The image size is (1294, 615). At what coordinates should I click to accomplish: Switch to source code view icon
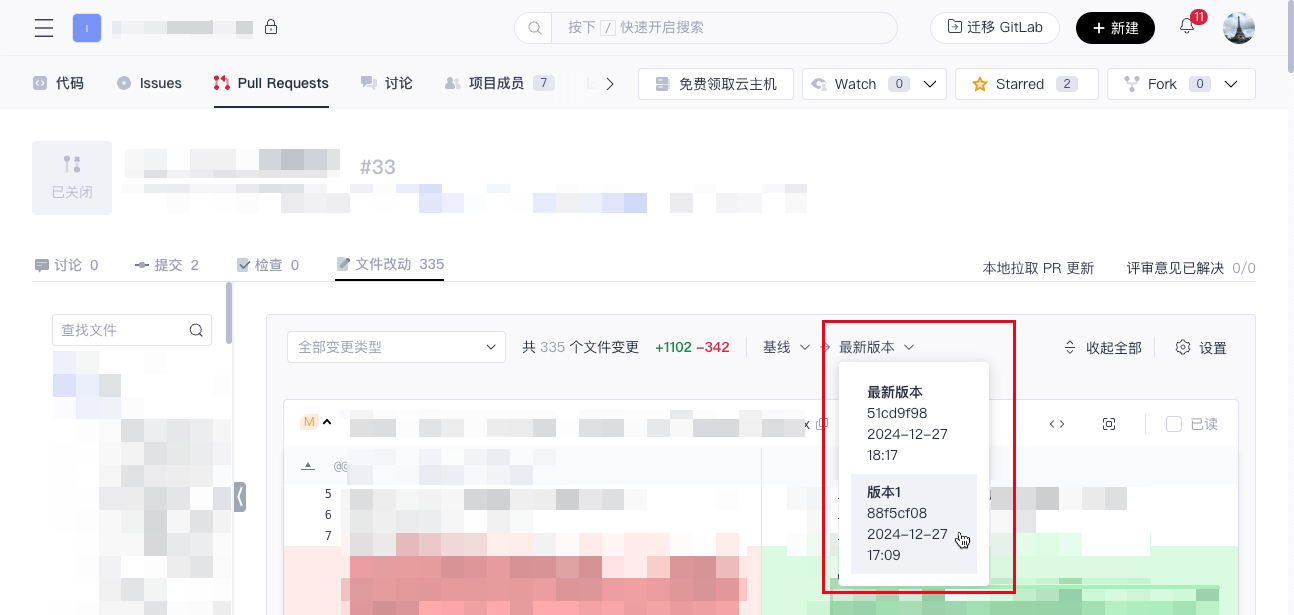click(x=1057, y=424)
